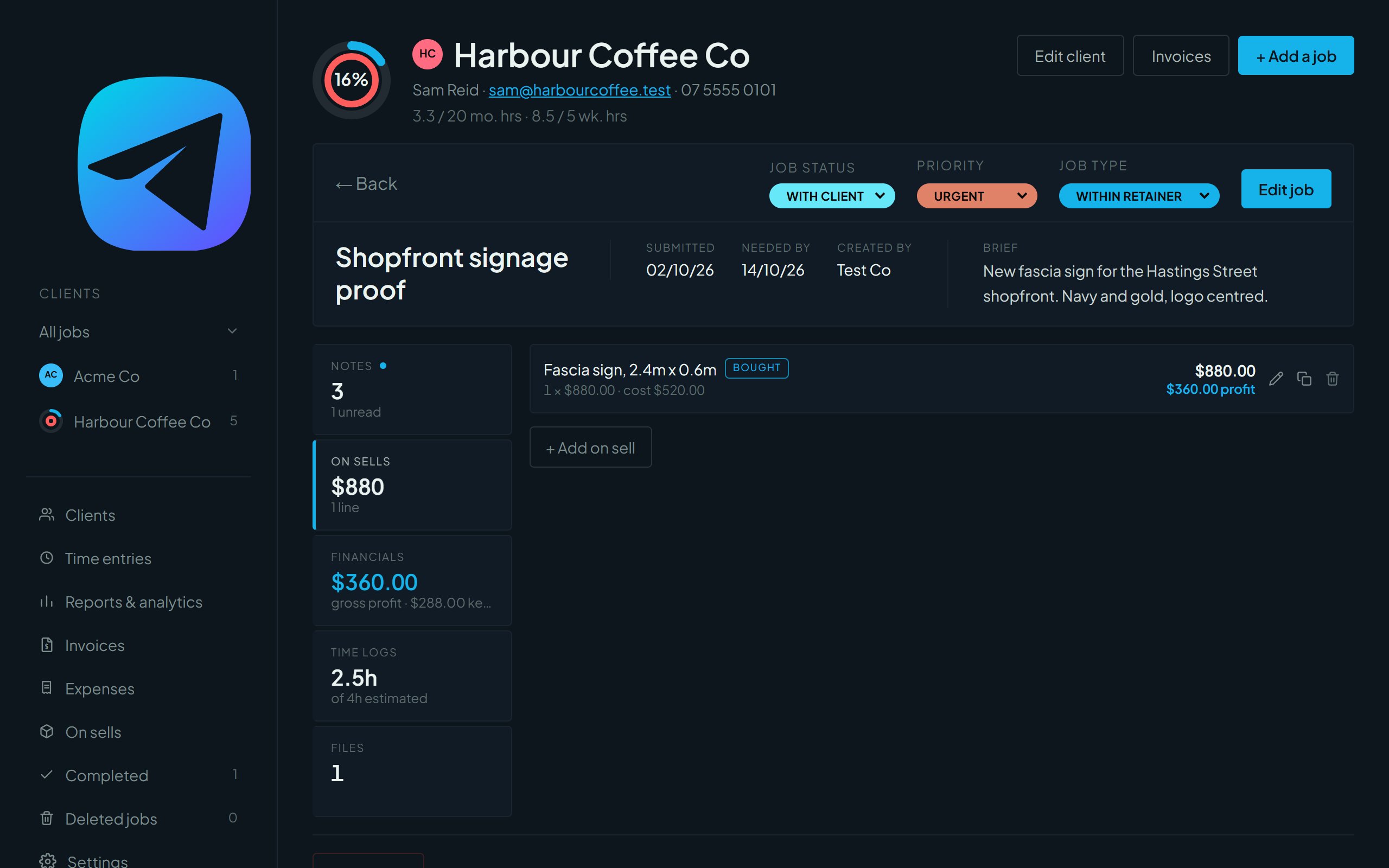Open Completed jobs list
The height and width of the screenshot is (868, 1389).
click(x=138, y=776)
